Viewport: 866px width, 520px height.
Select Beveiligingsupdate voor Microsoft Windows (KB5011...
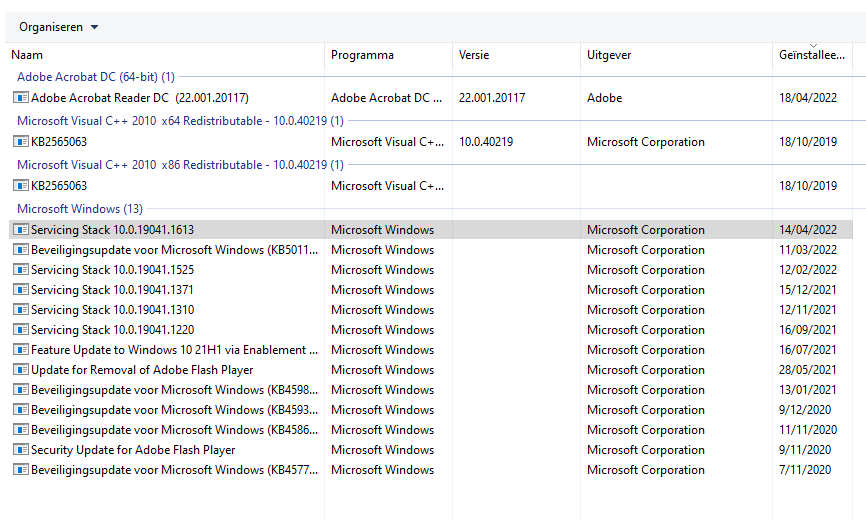click(175, 250)
